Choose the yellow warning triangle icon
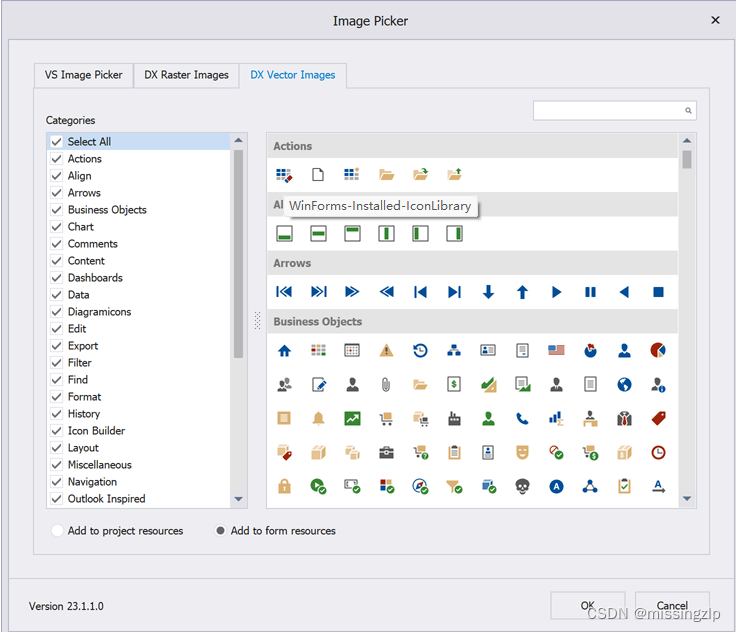736x632 pixels. point(386,350)
